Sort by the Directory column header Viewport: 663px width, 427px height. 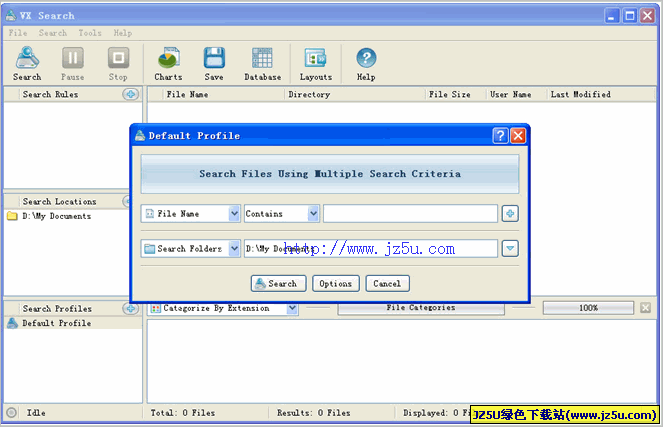309,94
